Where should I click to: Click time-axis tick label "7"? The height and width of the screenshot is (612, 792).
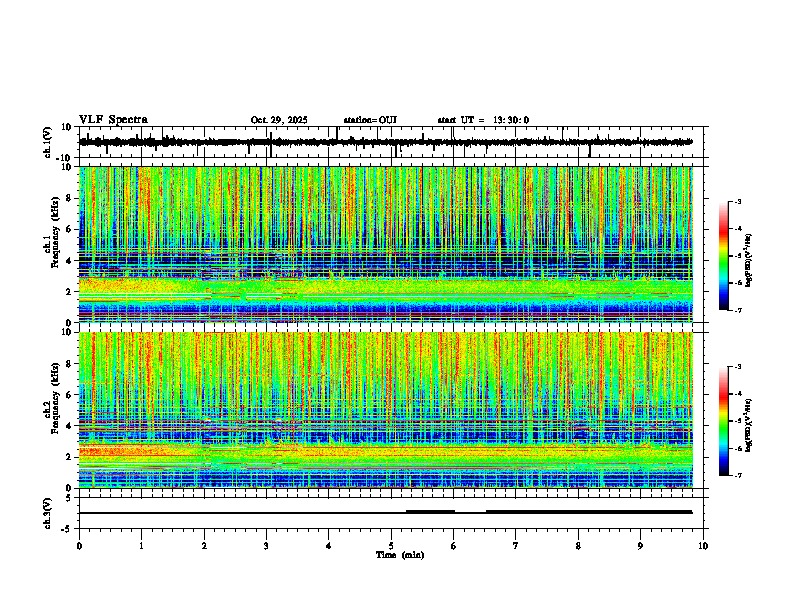(x=516, y=546)
